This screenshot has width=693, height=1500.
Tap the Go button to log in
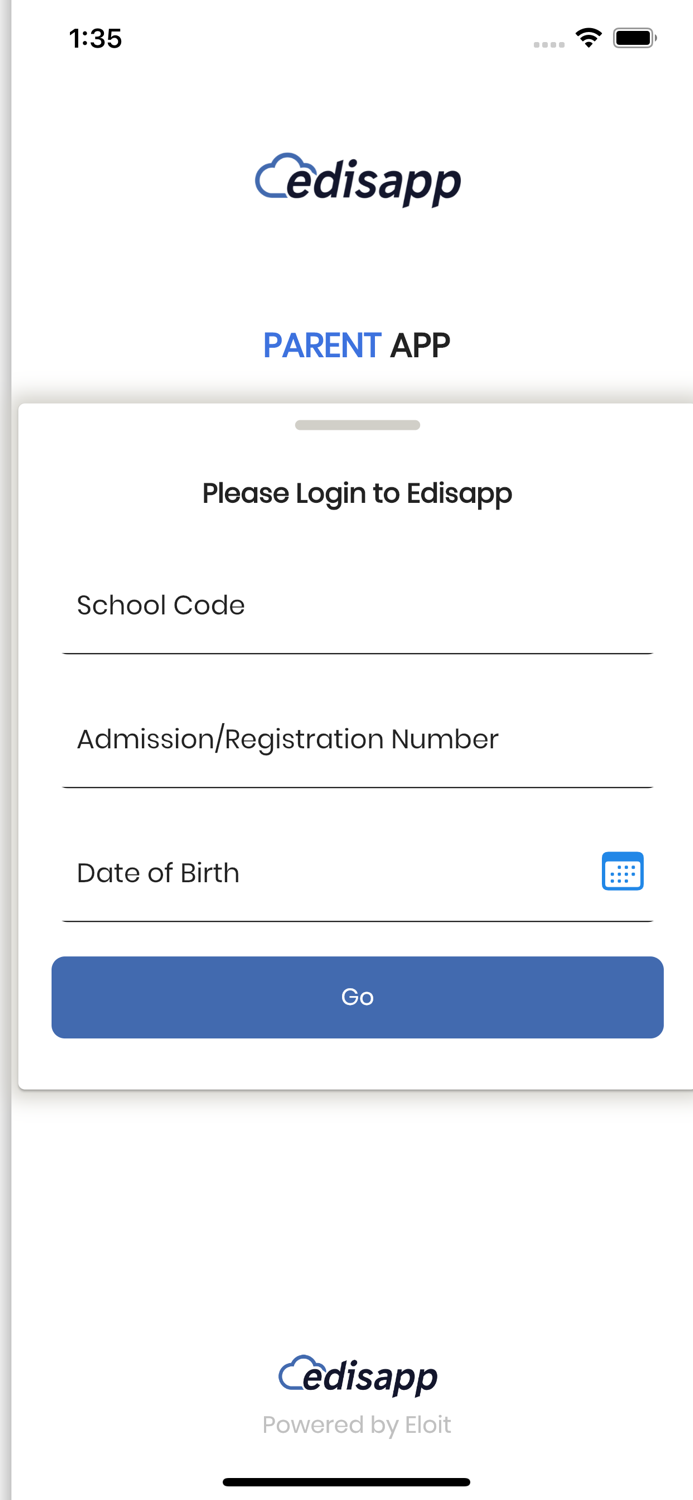pos(357,996)
